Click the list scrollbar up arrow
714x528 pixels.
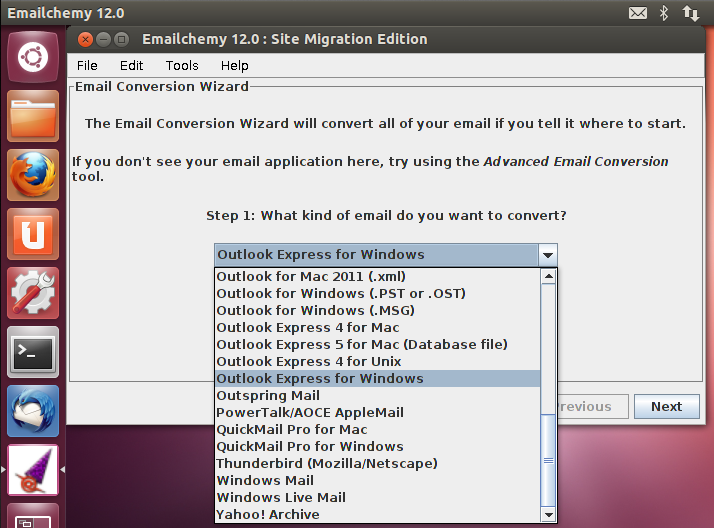point(549,276)
